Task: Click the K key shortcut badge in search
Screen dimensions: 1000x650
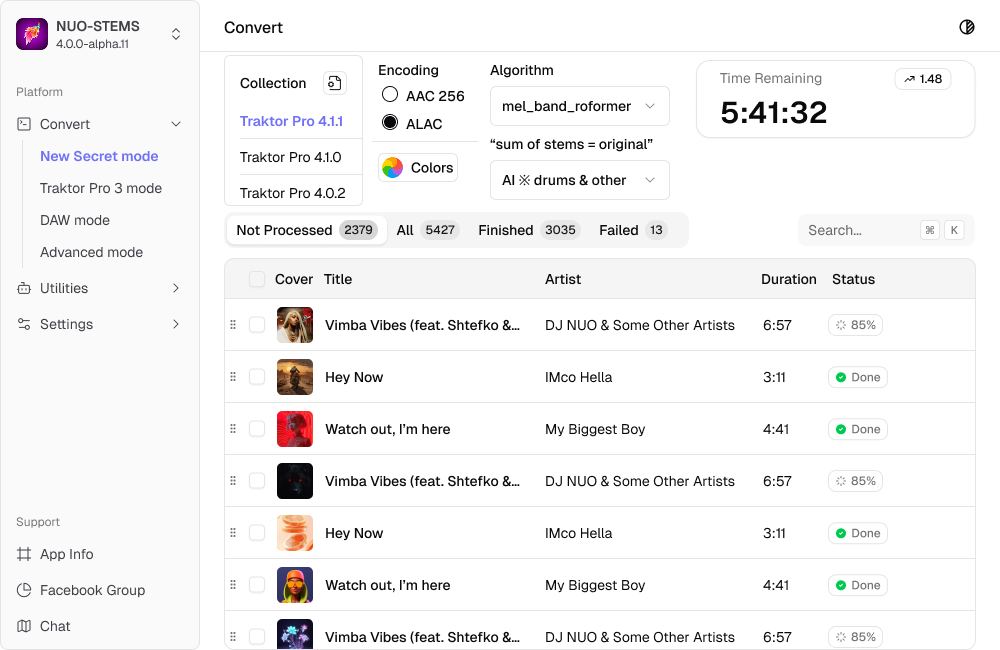Action: 954,230
